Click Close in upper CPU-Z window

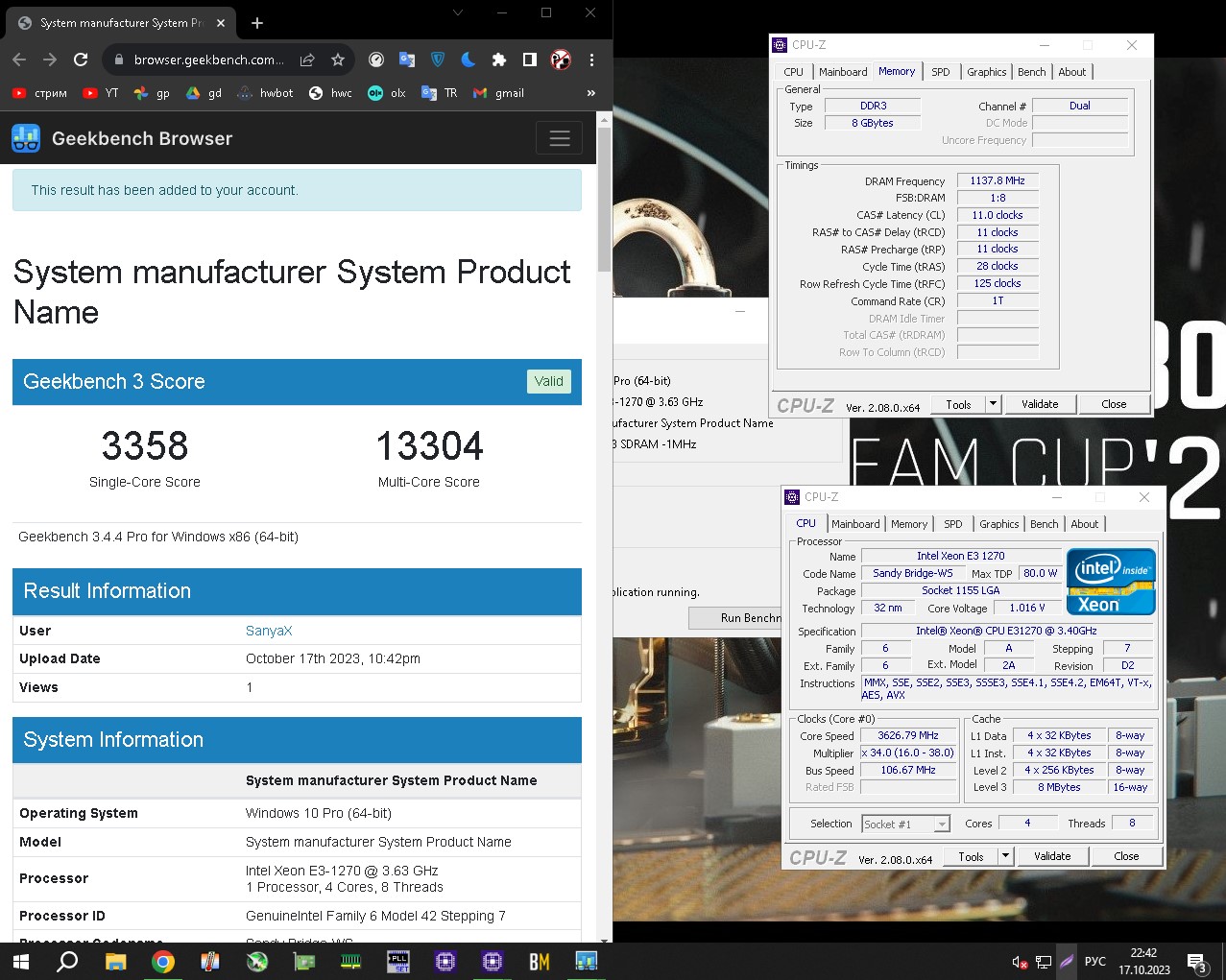click(1114, 404)
